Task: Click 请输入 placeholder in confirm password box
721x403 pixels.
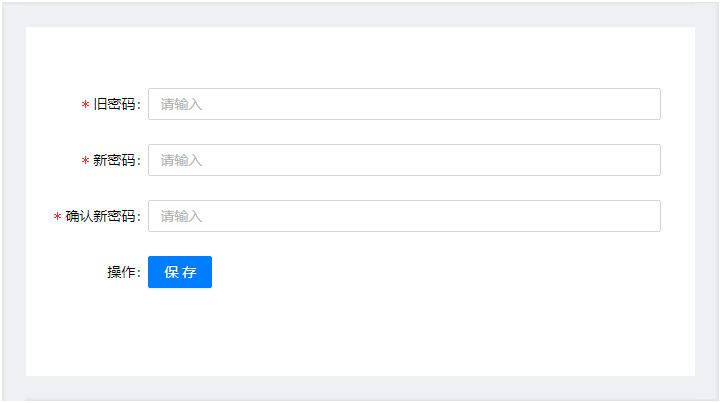Action: (x=181, y=216)
